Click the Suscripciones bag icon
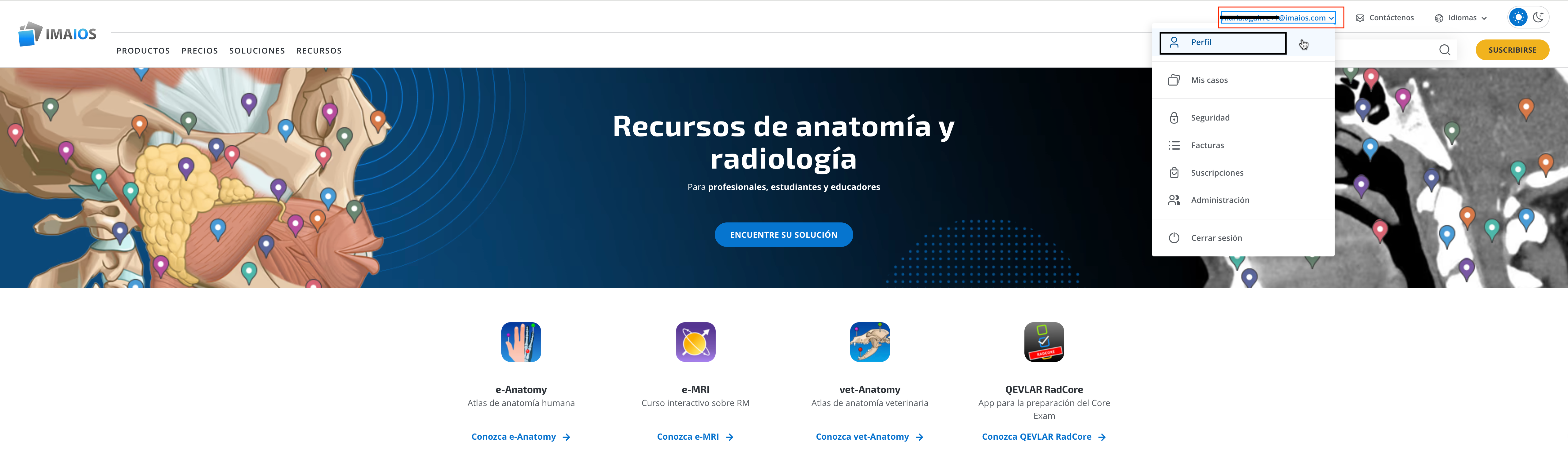This screenshot has height=462, width=1568. [x=1174, y=173]
